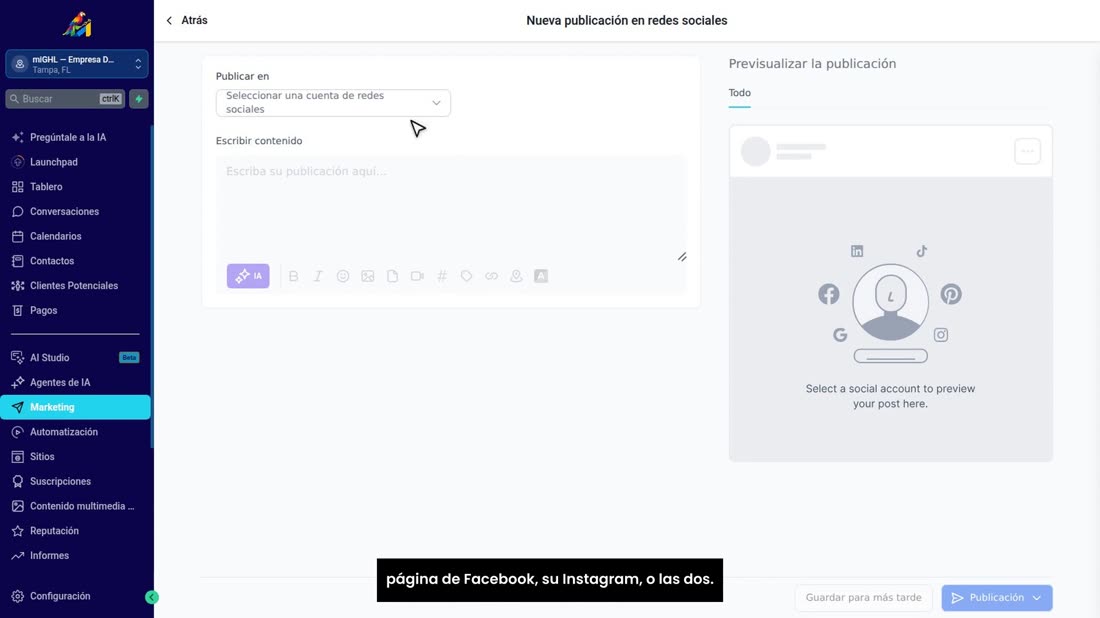The width and height of the screenshot is (1100, 618).
Task: Click Guardar para más tarde button
Action: 864,598
